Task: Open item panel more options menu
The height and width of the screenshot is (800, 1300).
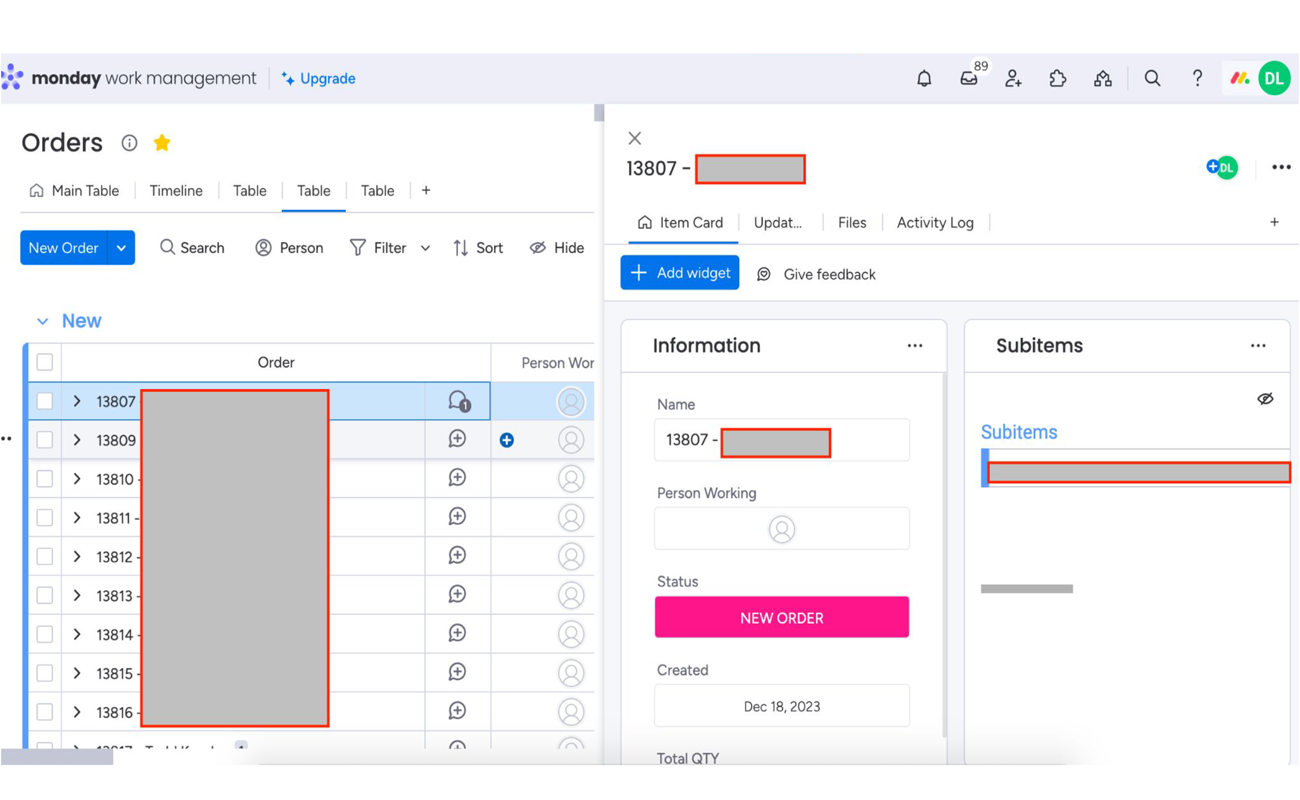Action: click(x=1281, y=168)
